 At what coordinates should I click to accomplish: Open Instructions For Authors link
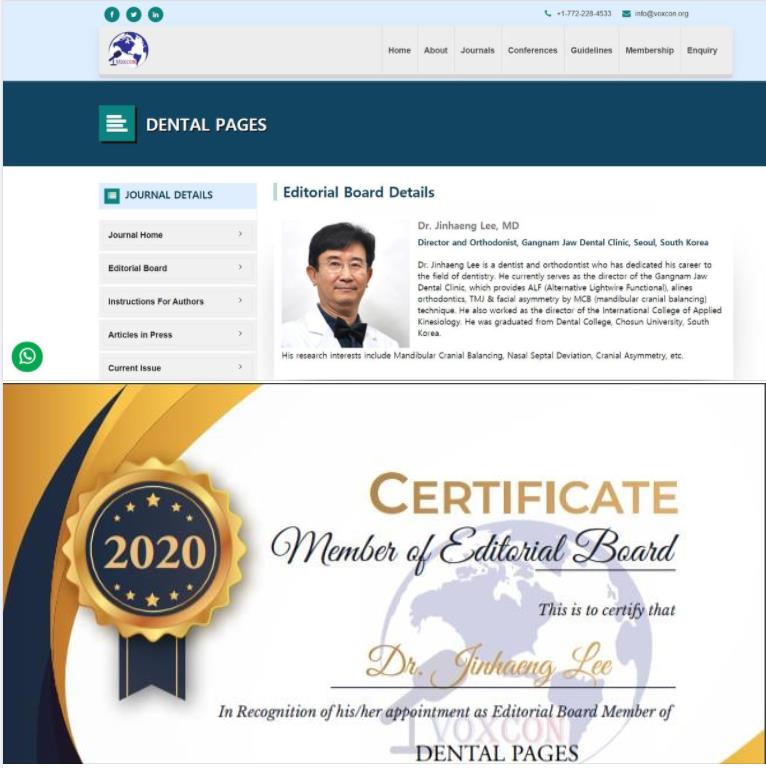177,301
